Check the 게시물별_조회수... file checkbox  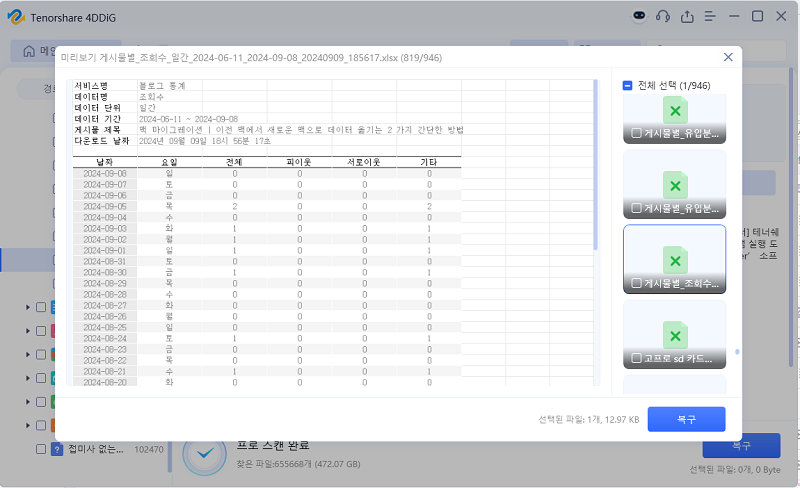pyautogui.click(x=636, y=283)
